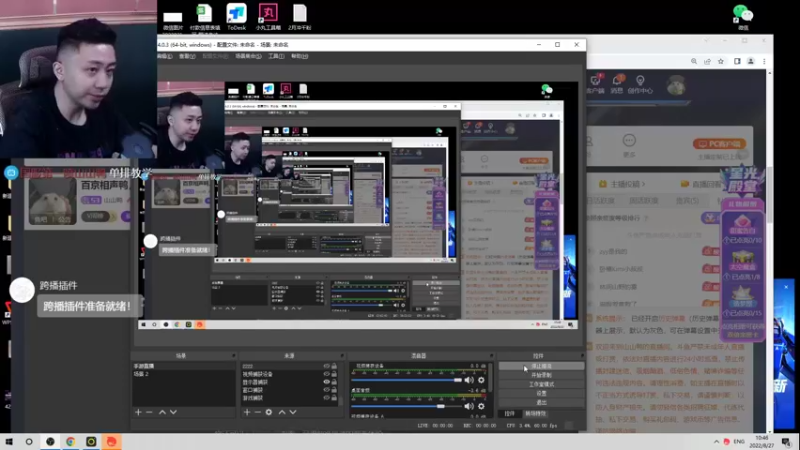Open 场景集合 menu in OBS
The height and width of the screenshot is (450, 800).
pyautogui.click(x=248, y=56)
